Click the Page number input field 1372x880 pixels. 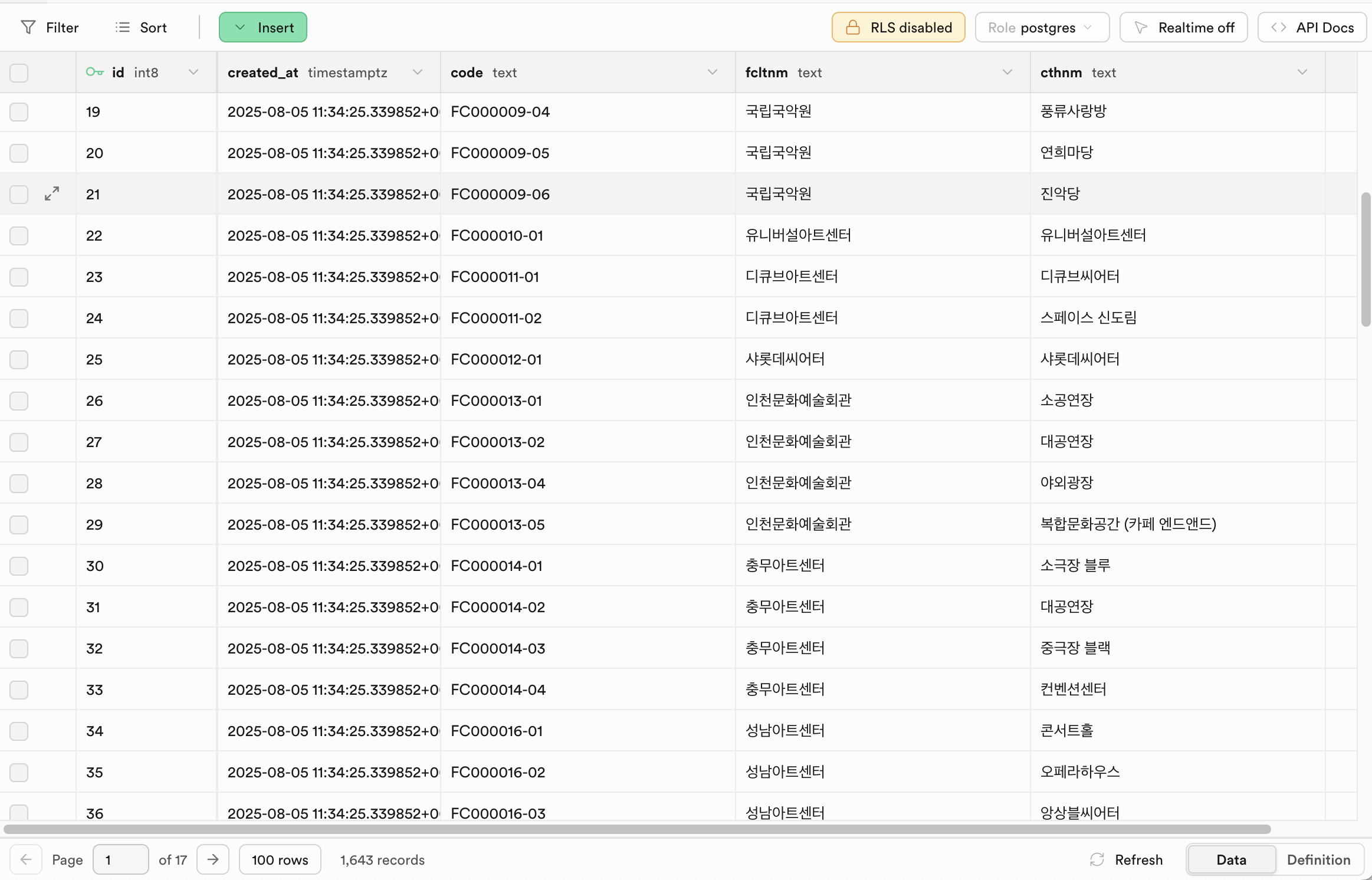click(x=121, y=859)
